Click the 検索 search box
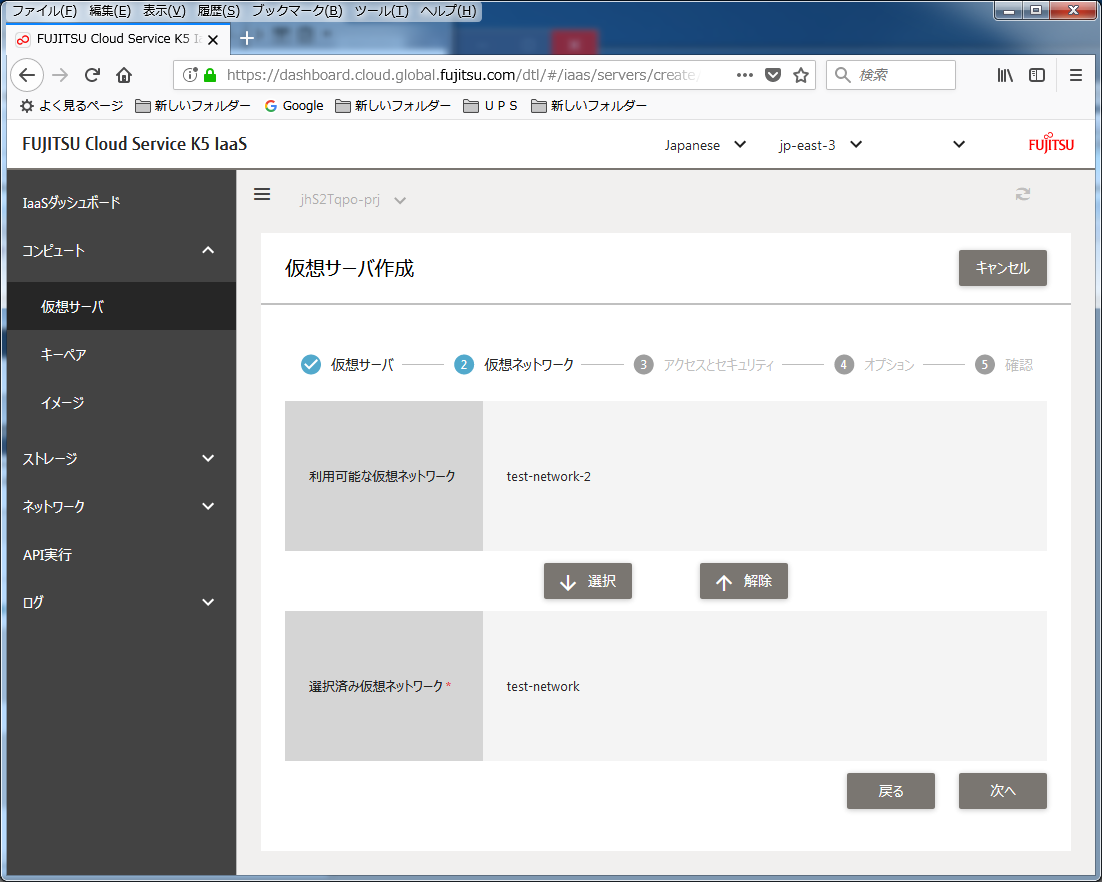1102x882 pixels. point(890,74)
